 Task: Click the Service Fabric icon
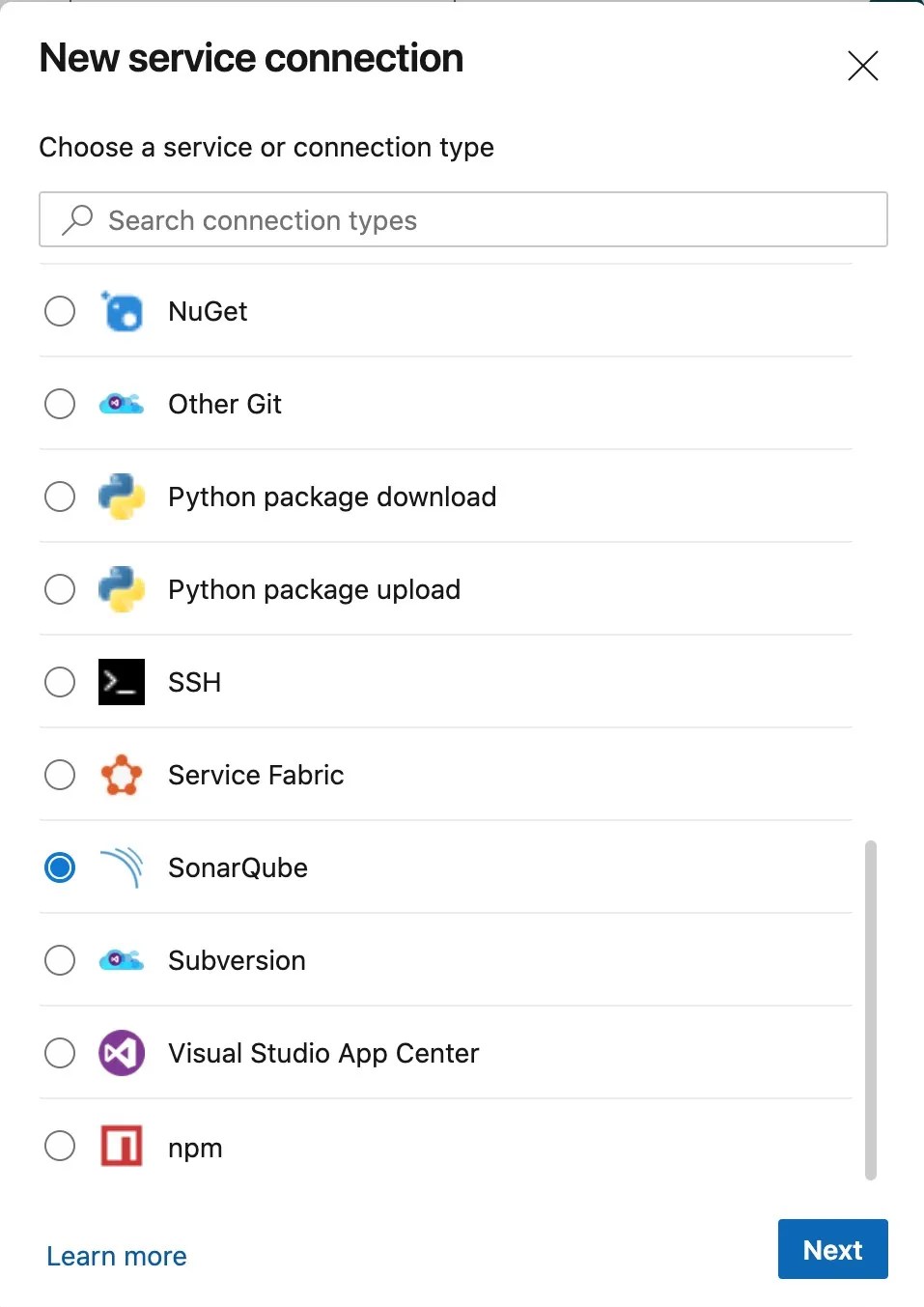coord(122,775)
